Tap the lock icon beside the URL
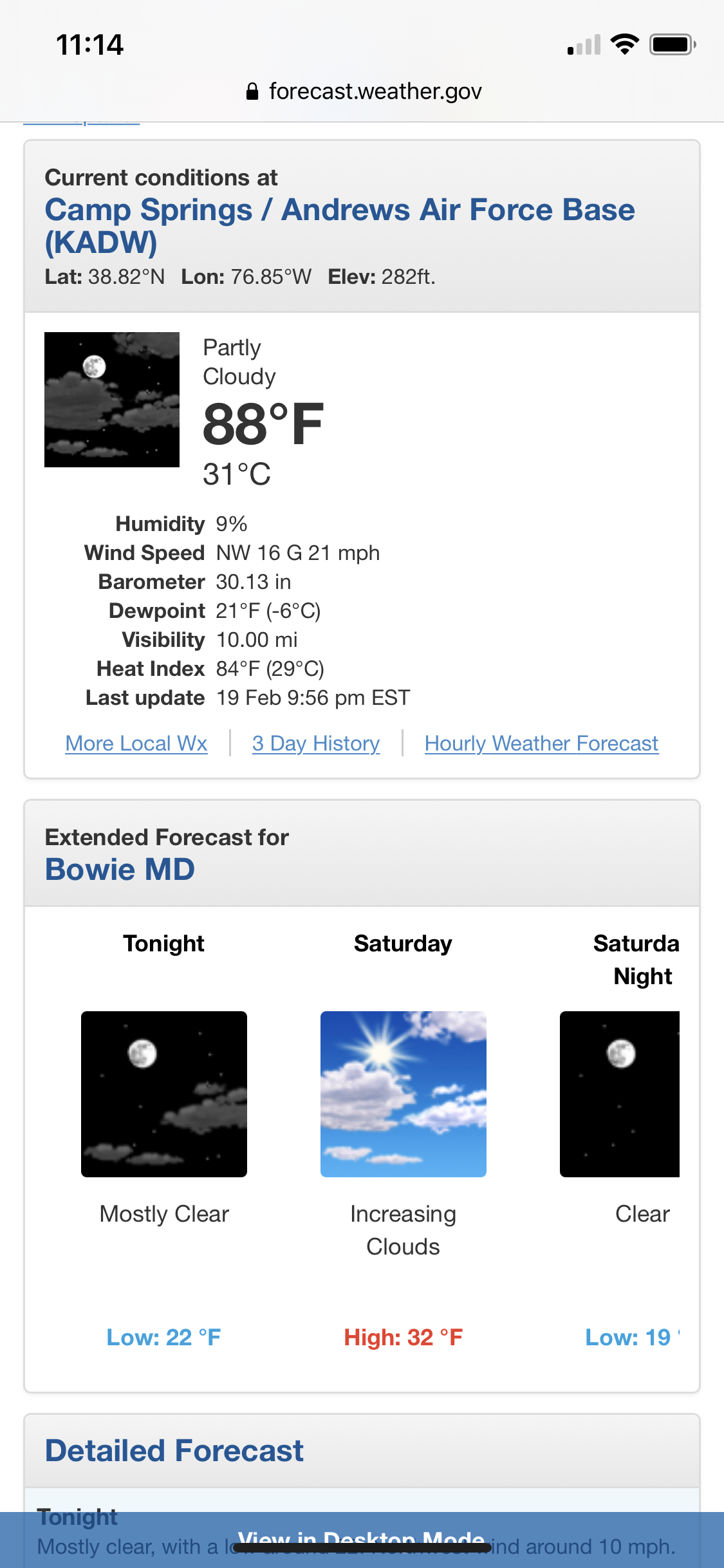This screenshot has height=1568, width=724. coord(252,91)
